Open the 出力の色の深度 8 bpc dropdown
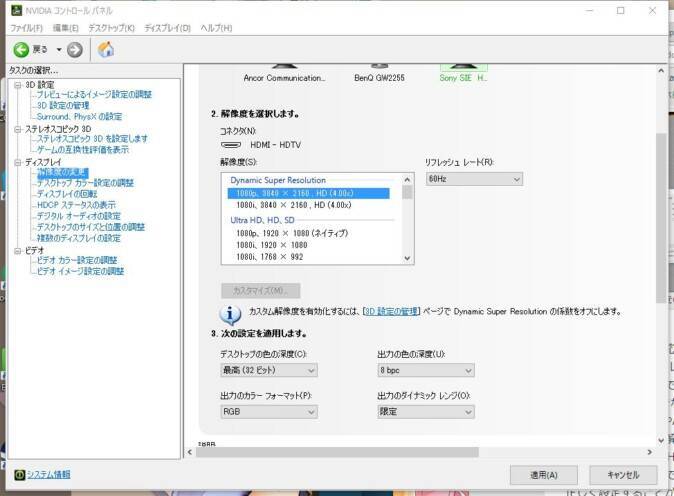674x496 pixels. point(426,370)
